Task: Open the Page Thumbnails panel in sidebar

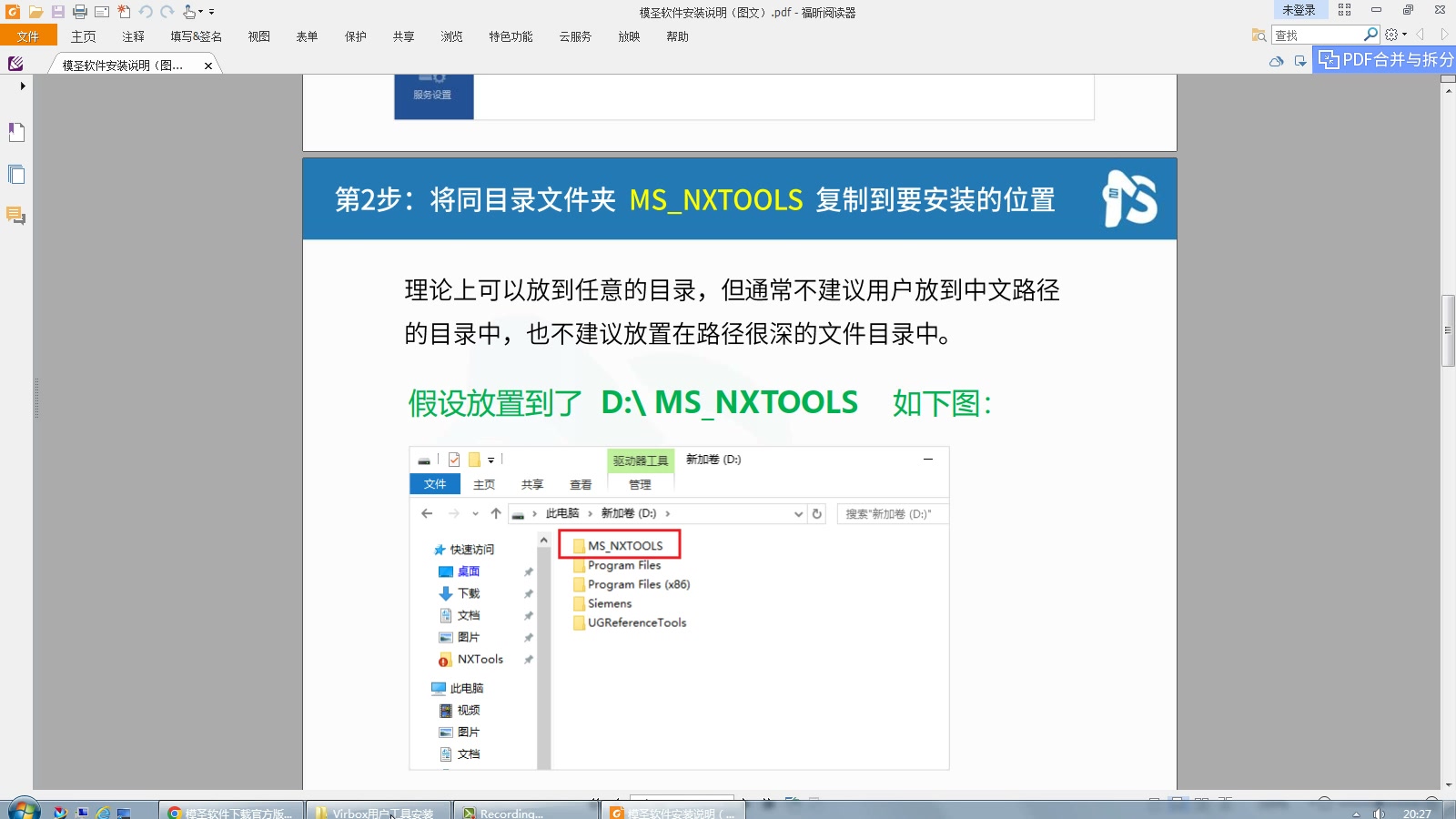Action: (16, 174)
